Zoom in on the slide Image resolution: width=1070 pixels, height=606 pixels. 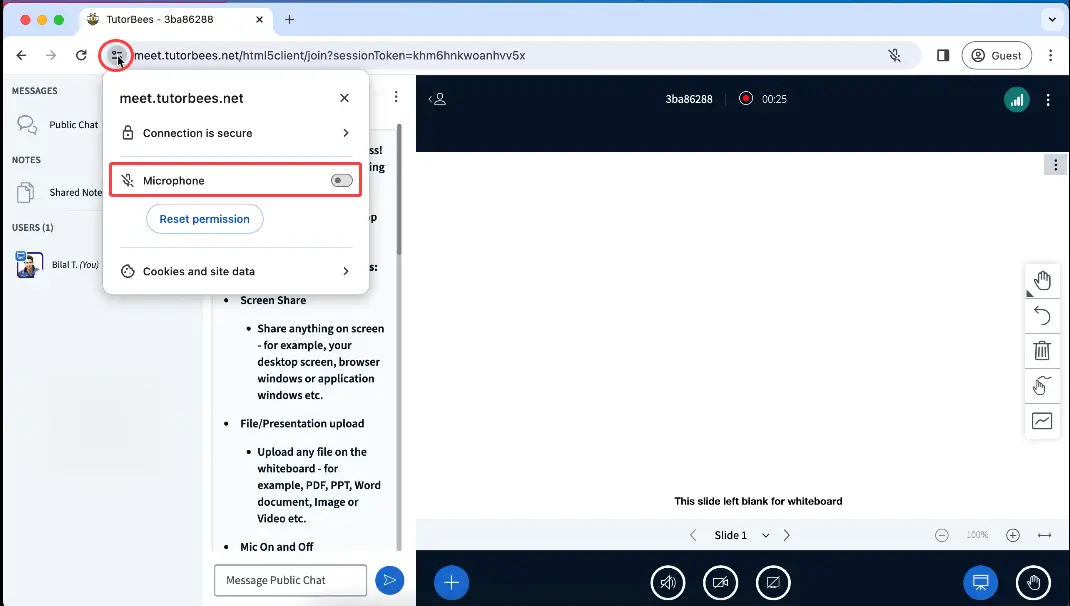tap(1013, 535)
